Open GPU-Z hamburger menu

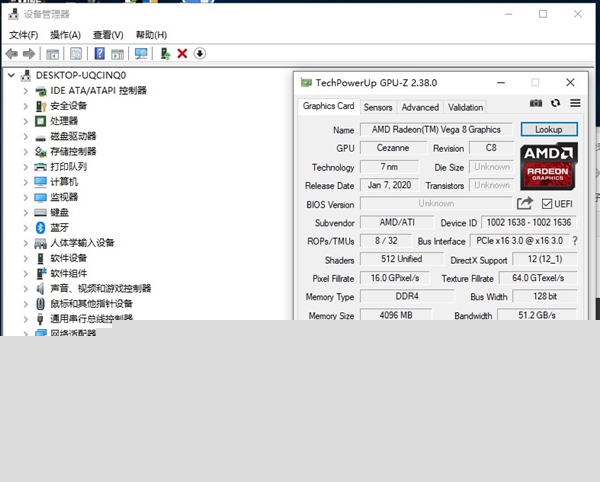coord(575,103)
